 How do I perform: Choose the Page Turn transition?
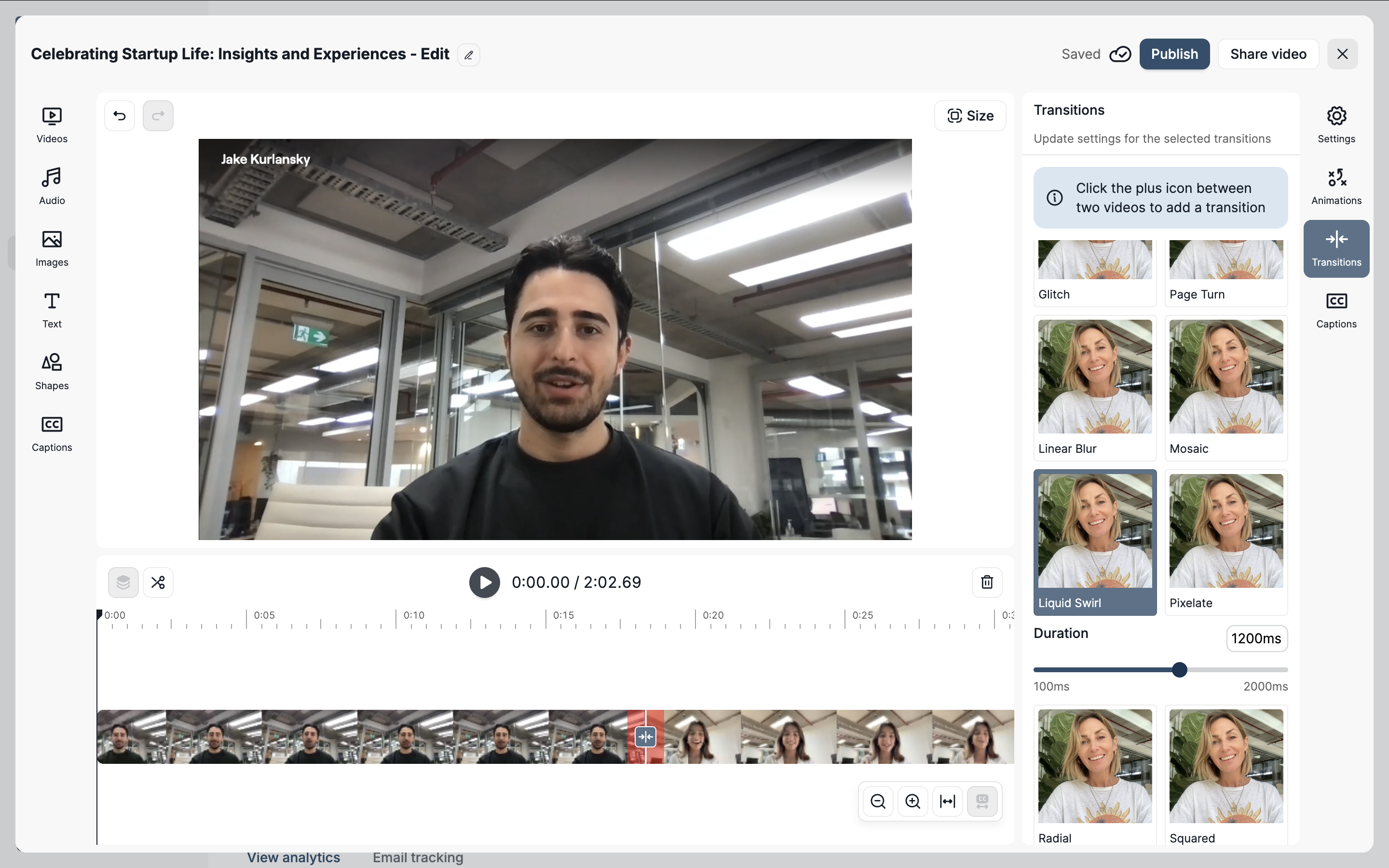(x=1226, y=272)
